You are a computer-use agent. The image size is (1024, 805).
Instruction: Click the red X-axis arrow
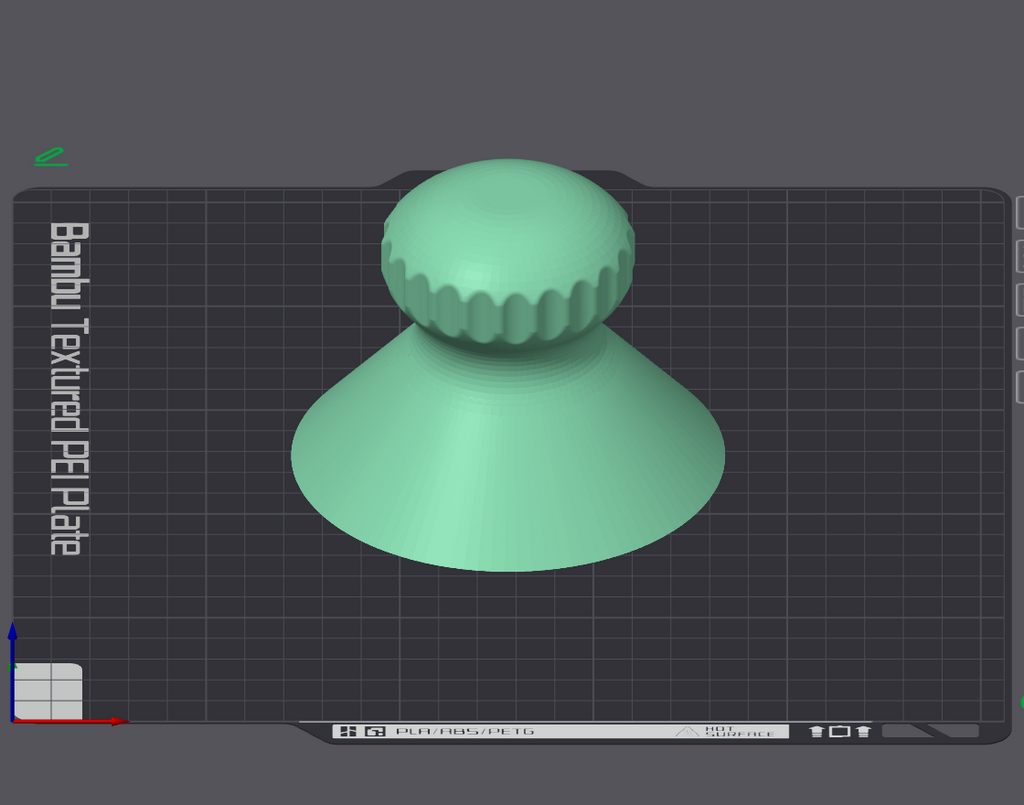pos(71,721)
